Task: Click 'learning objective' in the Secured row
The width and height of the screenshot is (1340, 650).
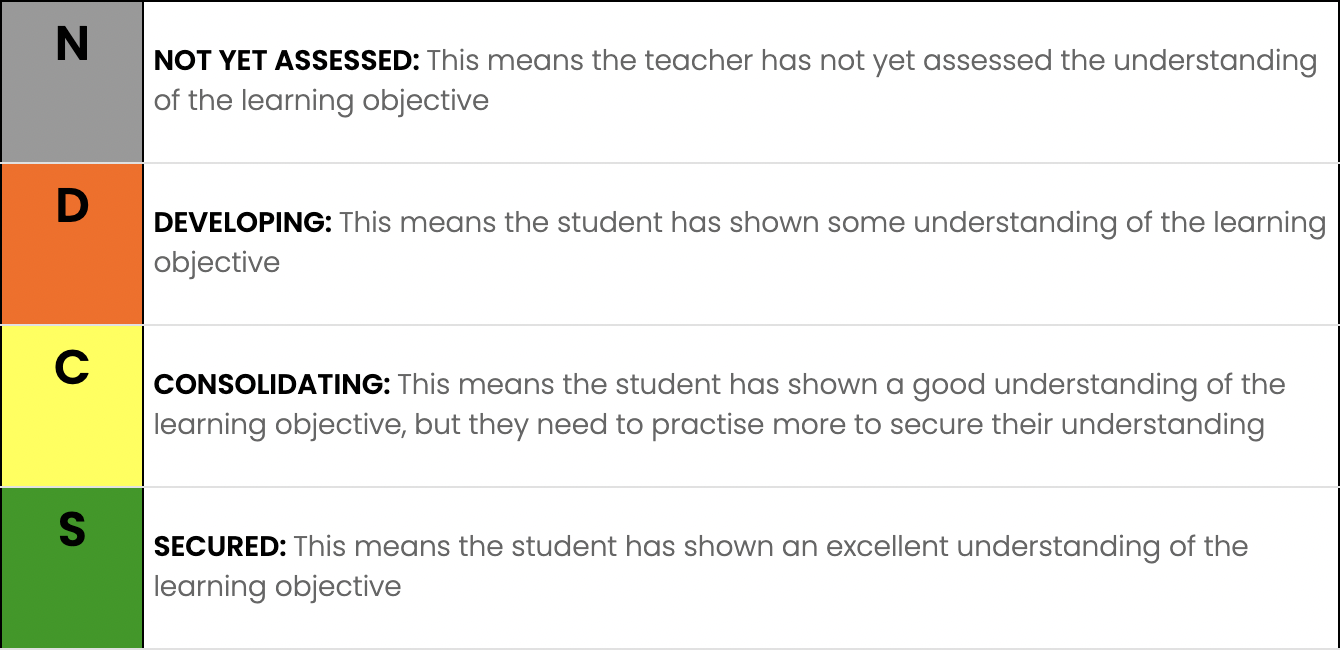Action: 277,587
